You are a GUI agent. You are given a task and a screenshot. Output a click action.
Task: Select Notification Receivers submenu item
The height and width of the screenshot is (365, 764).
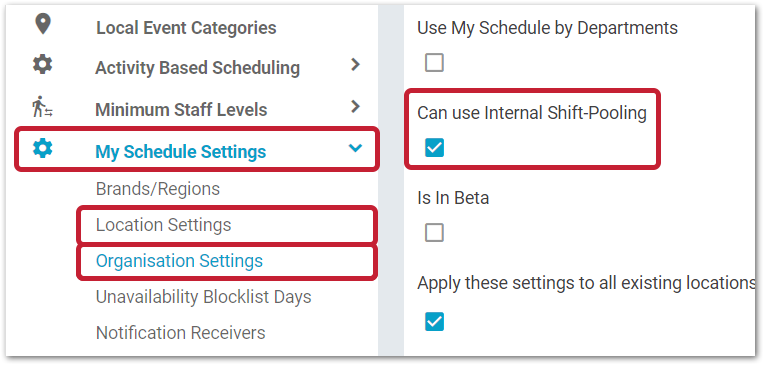(x=181, y=333)
